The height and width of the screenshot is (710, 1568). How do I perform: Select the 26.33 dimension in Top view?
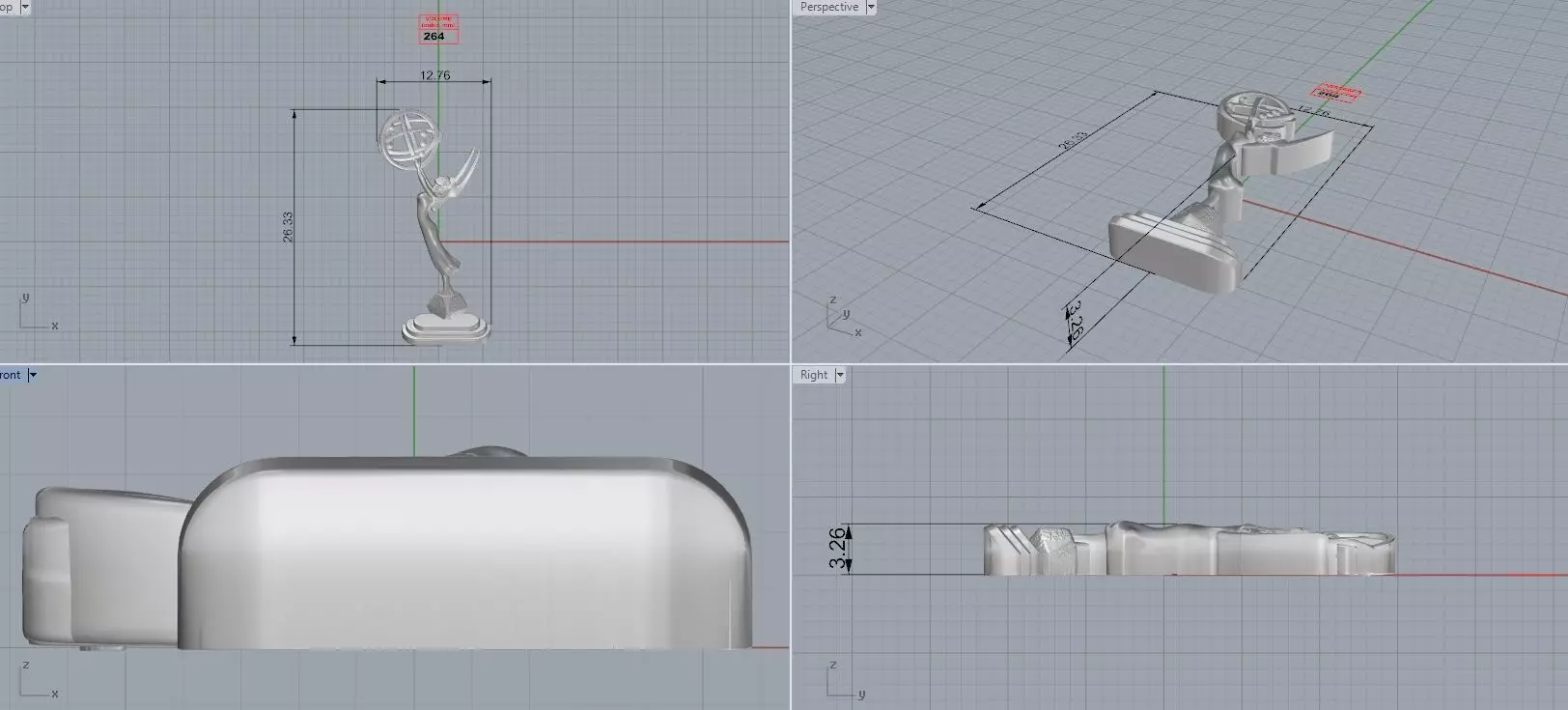tap(288, 227)
